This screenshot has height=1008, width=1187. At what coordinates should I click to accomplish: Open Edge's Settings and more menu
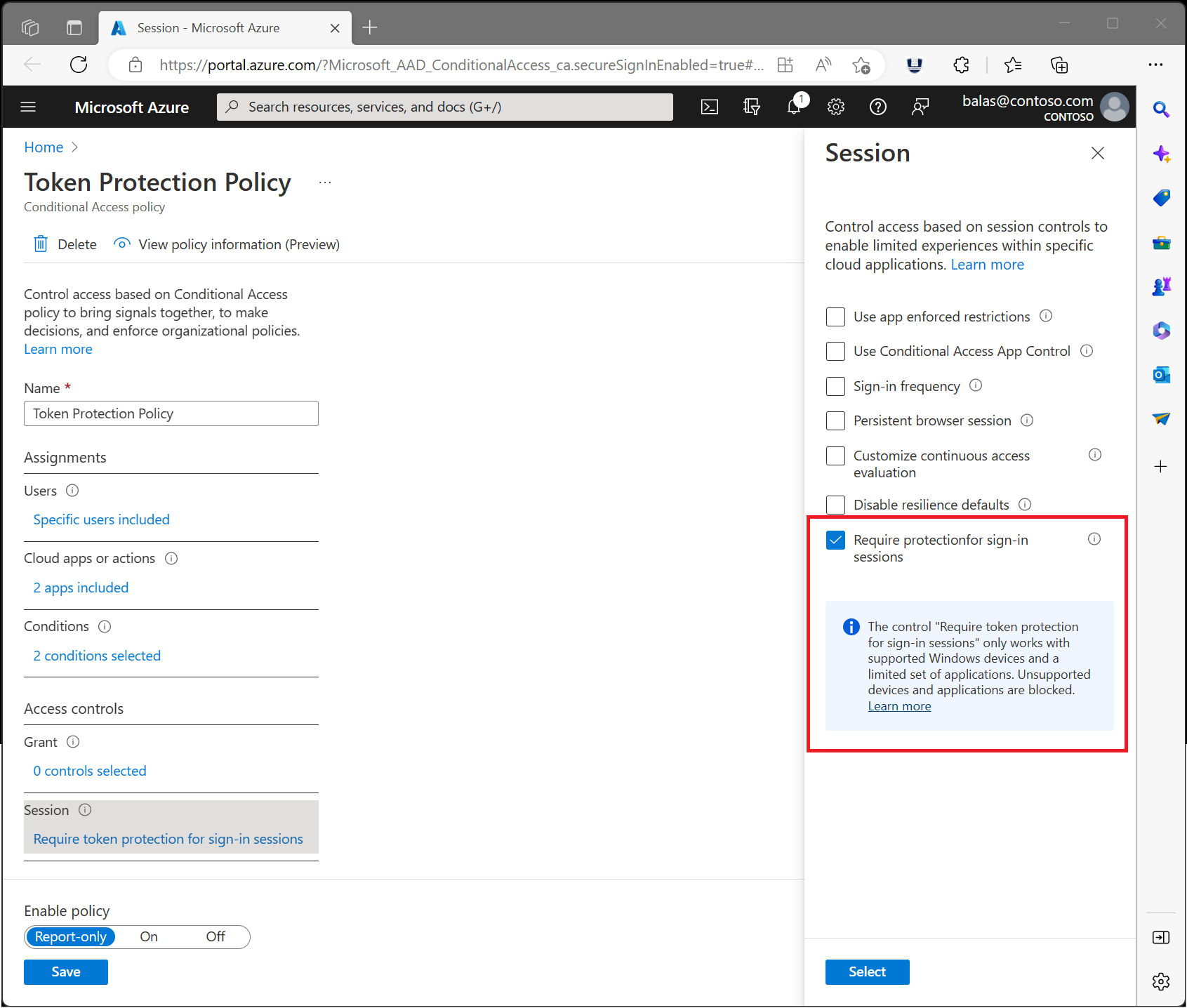pos(1156,65)
